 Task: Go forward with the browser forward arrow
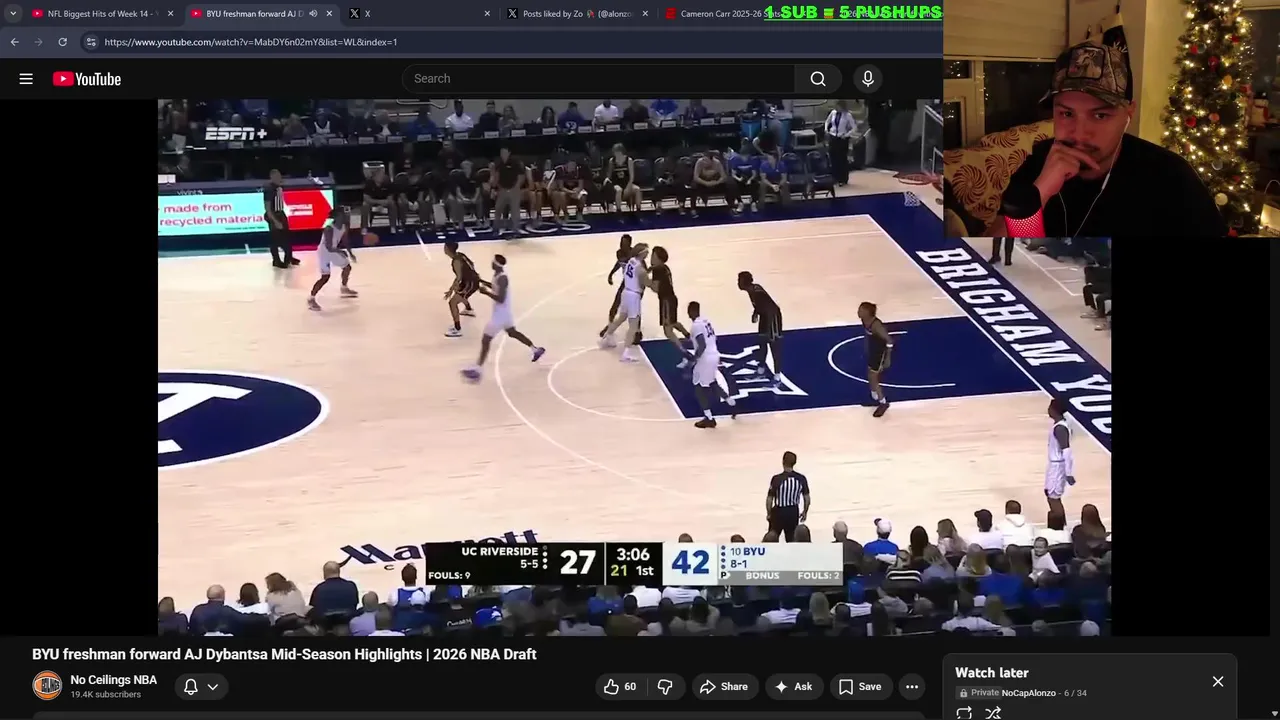coord(38,42)
